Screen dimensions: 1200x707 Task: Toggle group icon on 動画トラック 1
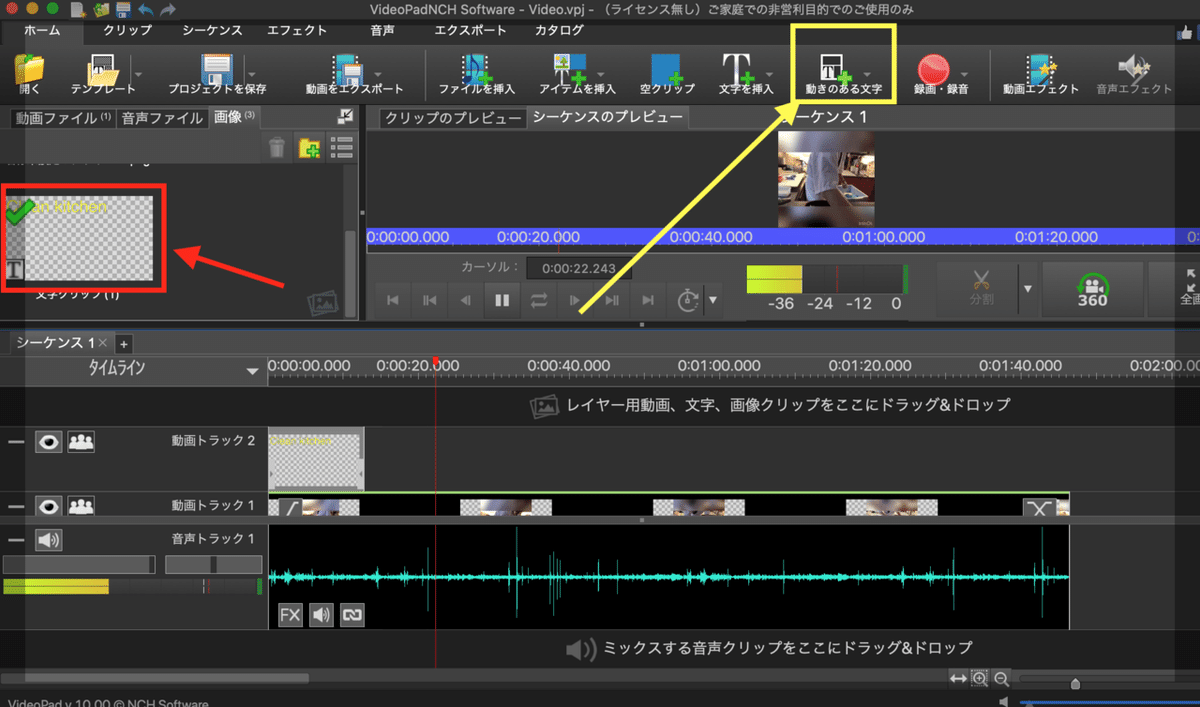(x=81, y=507)
